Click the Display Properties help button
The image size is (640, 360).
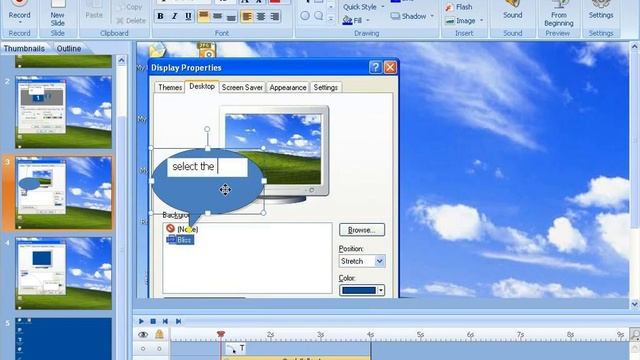(375, 67)
